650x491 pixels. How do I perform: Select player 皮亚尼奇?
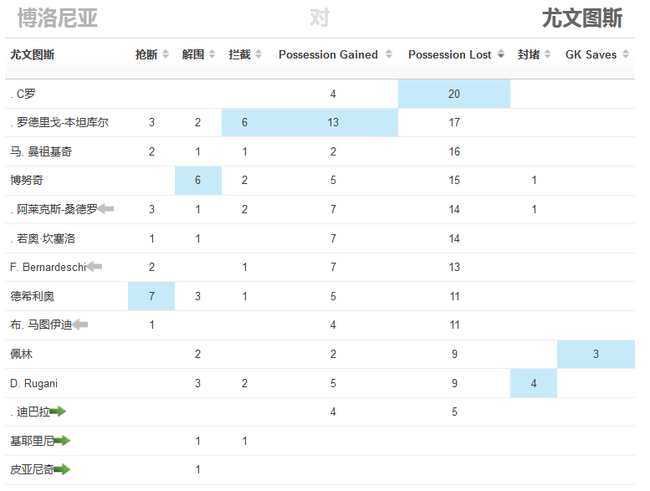[x=32, y=469]
